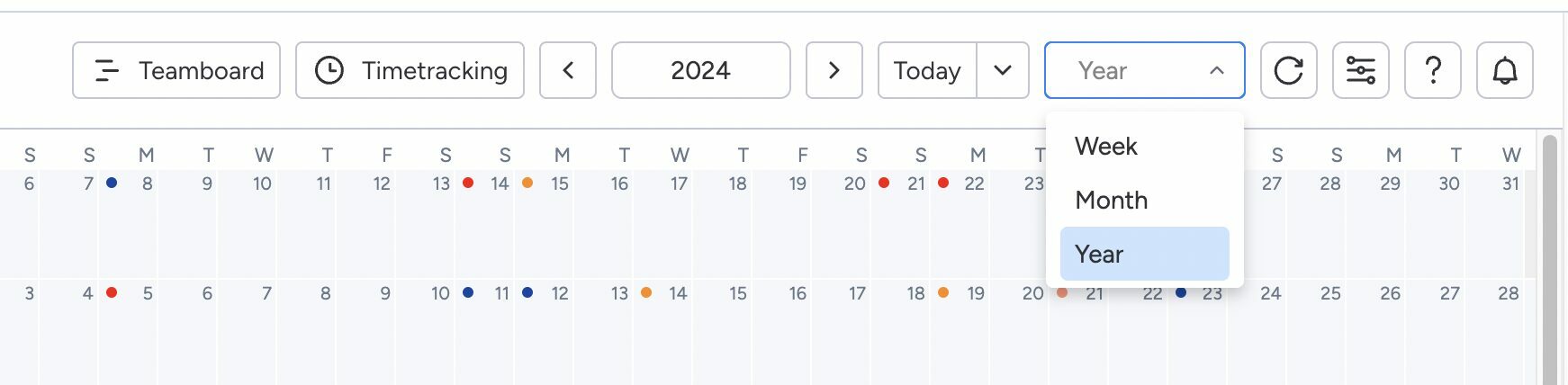The height and width of the screenshot is (385, 1568).
Task: Open the Timetracking view
Action: pos(410,70)
